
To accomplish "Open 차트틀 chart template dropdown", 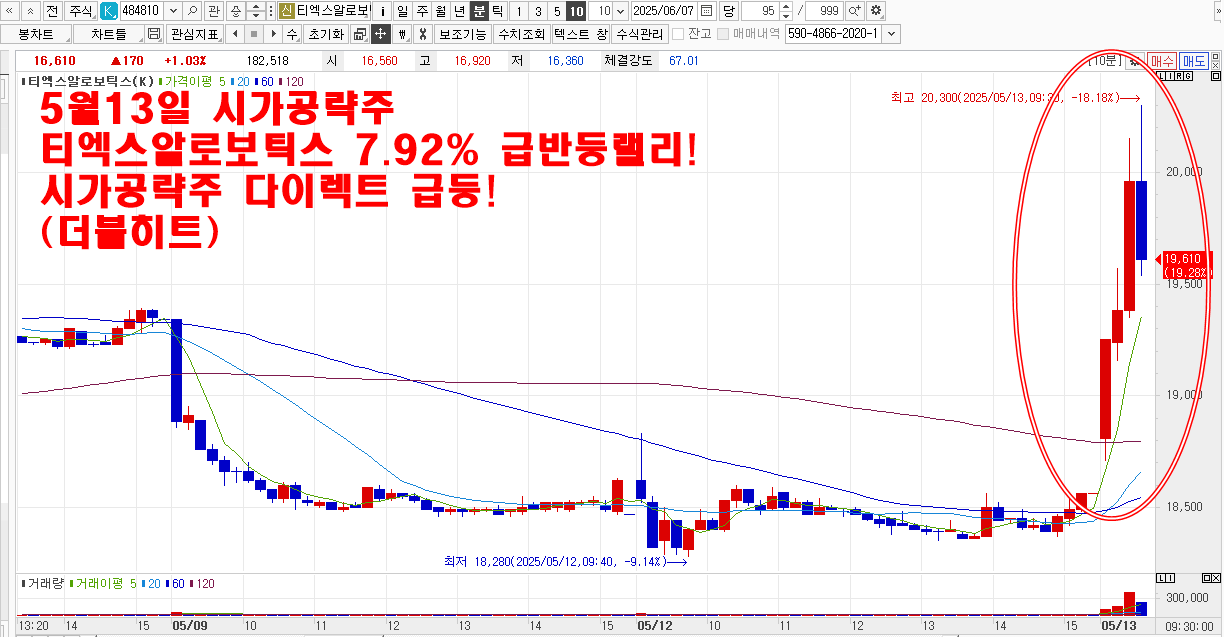I will [x=108, y=34].
